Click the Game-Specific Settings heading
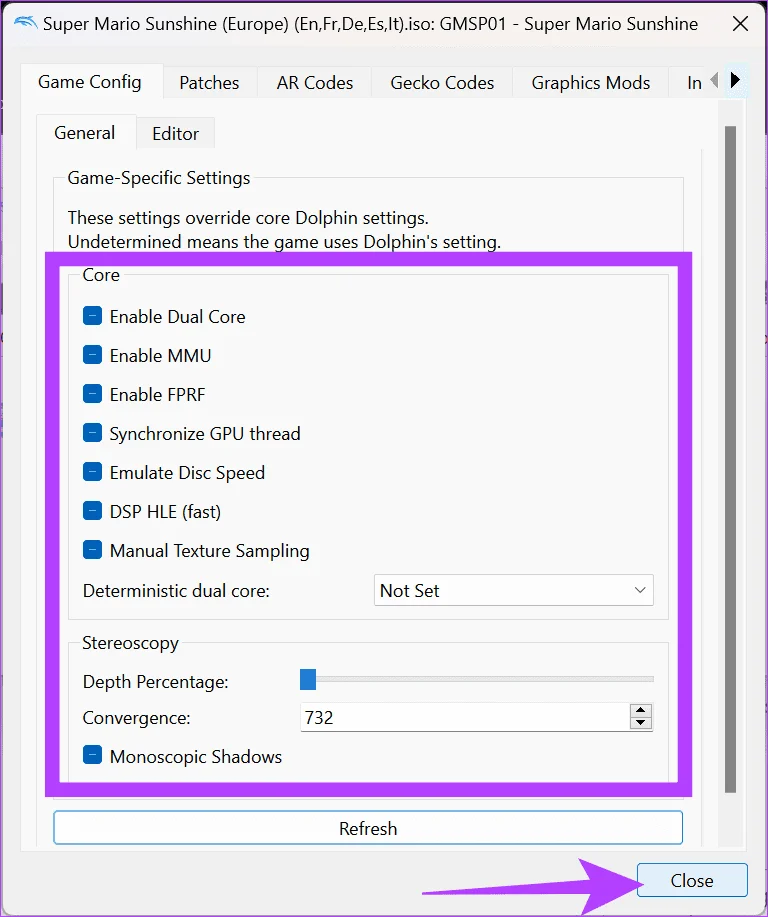 pyautogui.click(x=159, y=178)
